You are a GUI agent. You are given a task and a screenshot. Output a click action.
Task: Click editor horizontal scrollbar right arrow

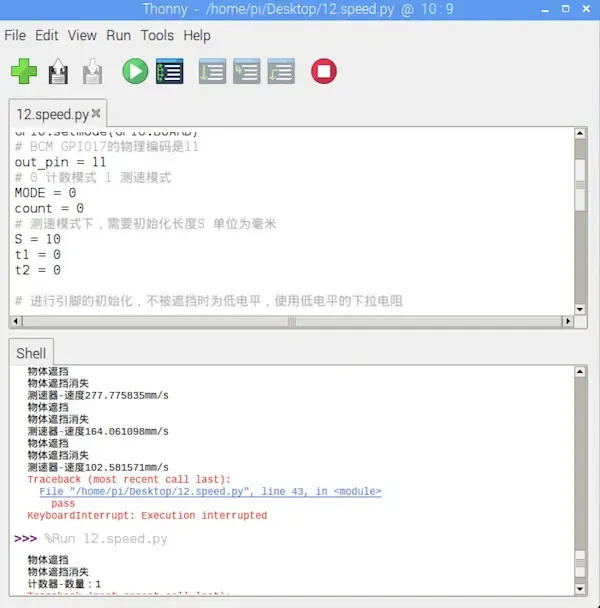pyautogui.click(x=568, y=321)
